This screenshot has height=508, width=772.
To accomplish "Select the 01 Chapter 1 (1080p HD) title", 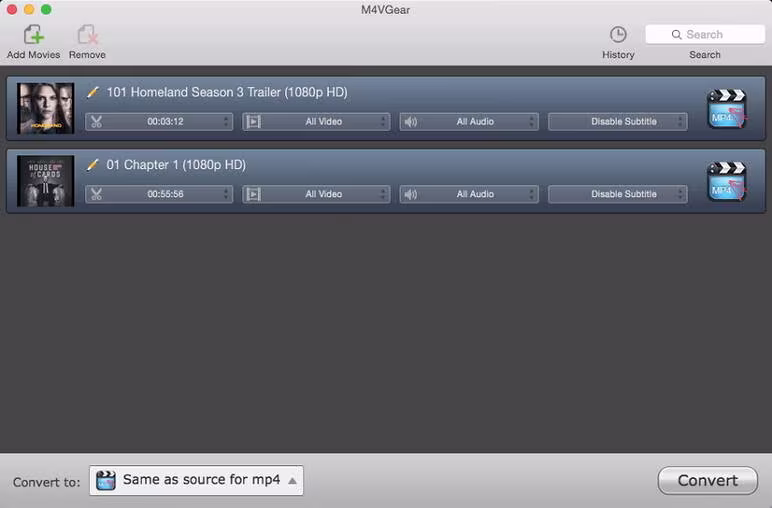I will 176,165.
